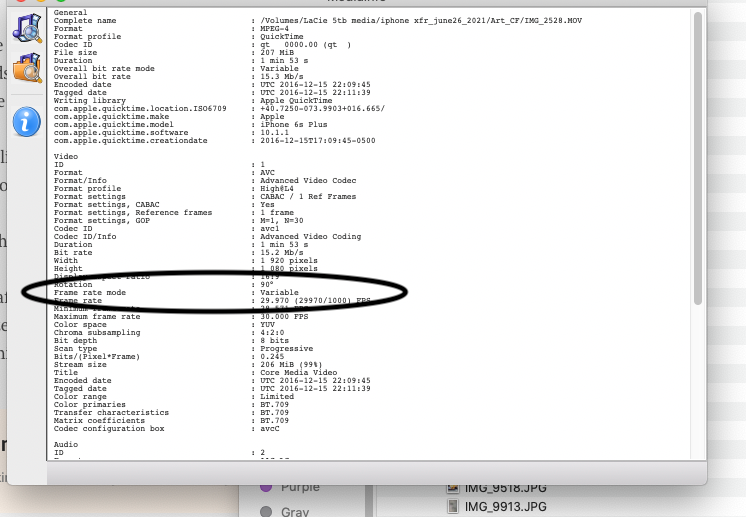Click the 'Transfer characteristics' label

(111, 412)
